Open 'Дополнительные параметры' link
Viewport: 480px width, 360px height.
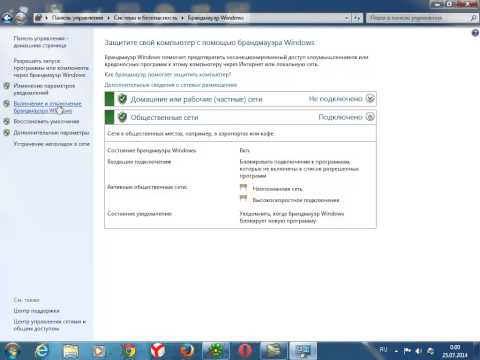(x=51, y=133)
